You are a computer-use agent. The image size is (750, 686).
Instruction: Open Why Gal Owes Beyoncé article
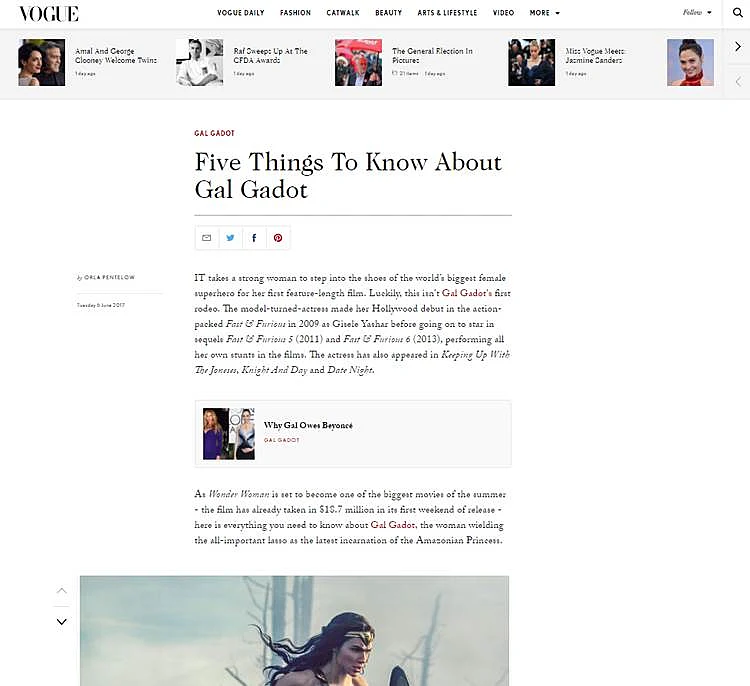pyautogui.click(x=308, y=425)
